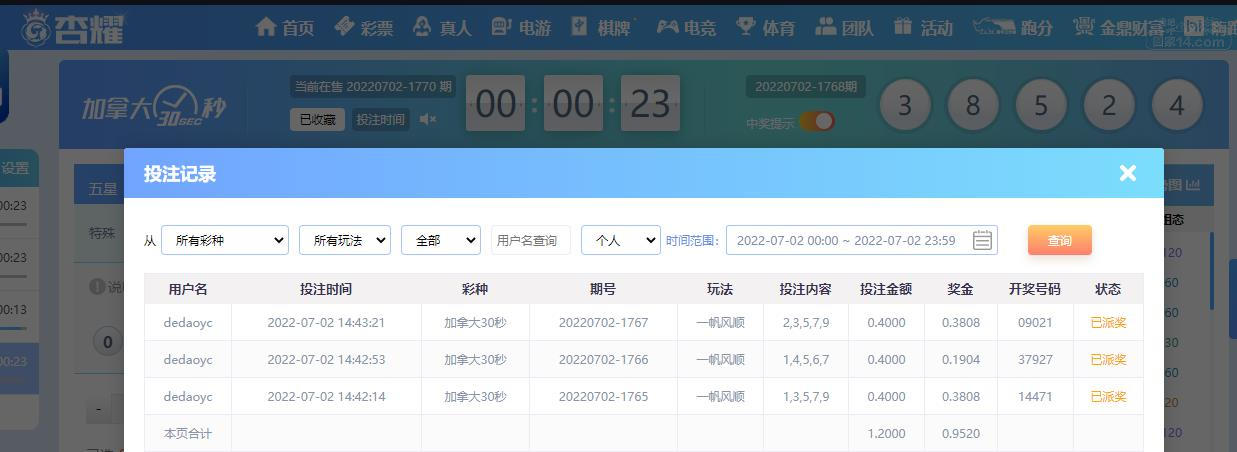Open the 全部 status dropdown
Screen dimensions: 1237x452
[440, 240]
